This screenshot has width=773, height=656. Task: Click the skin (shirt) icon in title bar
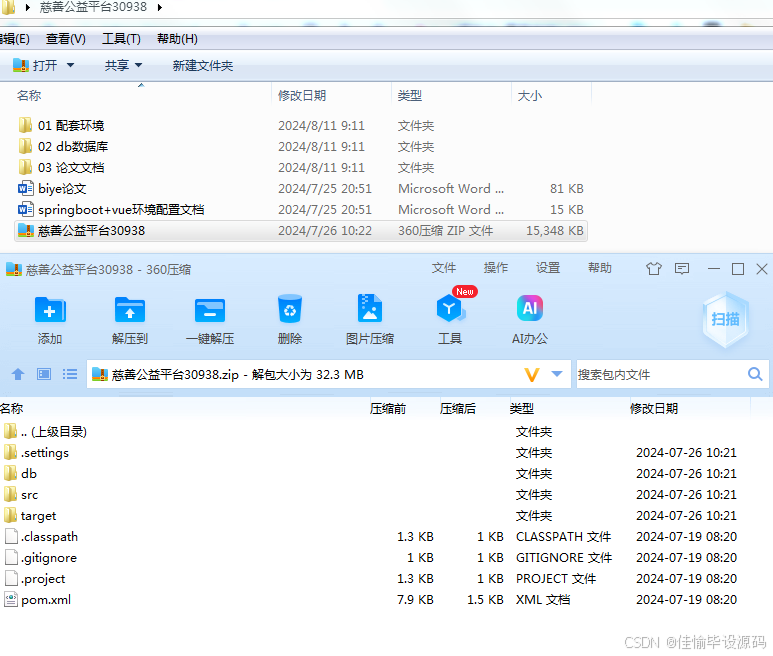654,269
